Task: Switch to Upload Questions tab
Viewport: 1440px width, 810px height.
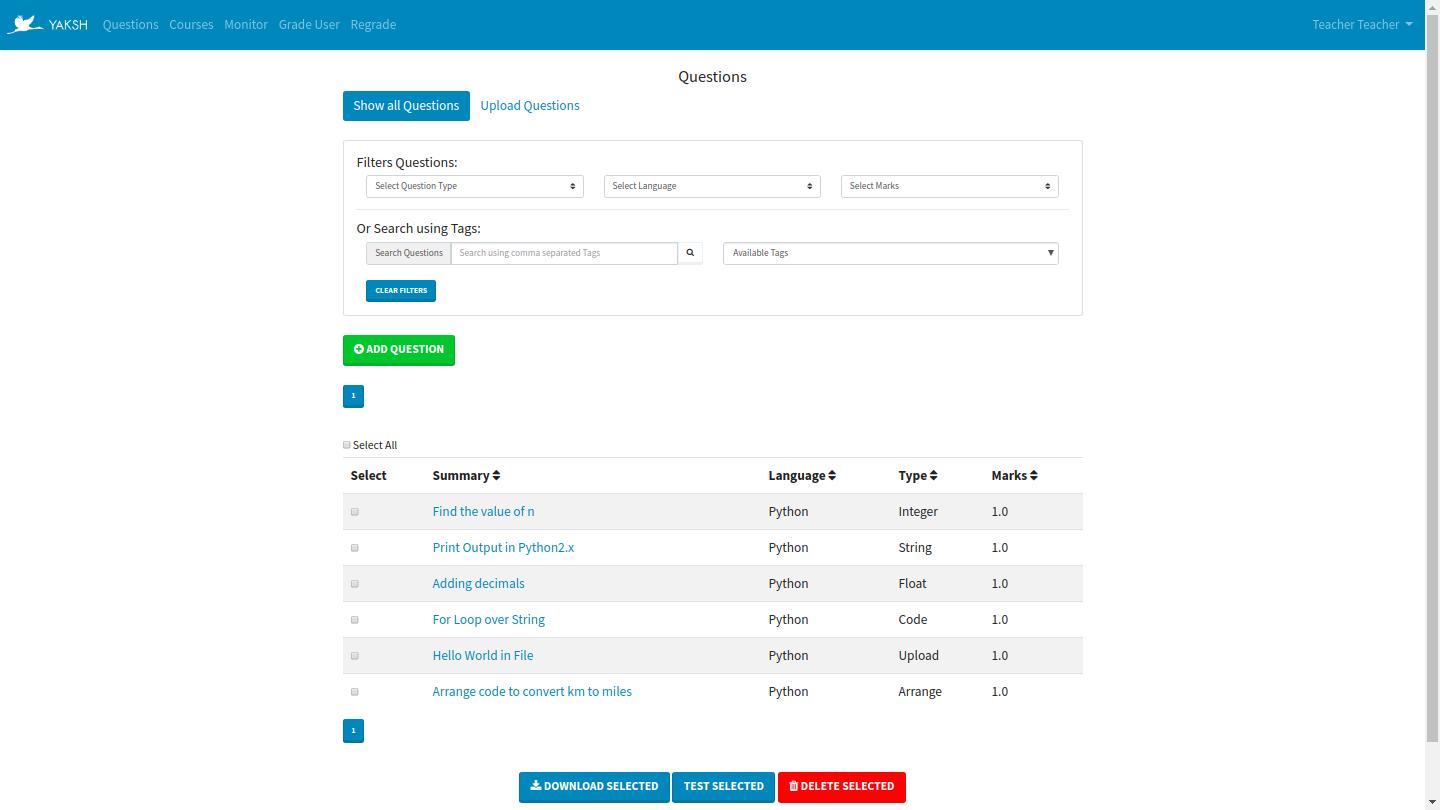Action: coord(530,106)
